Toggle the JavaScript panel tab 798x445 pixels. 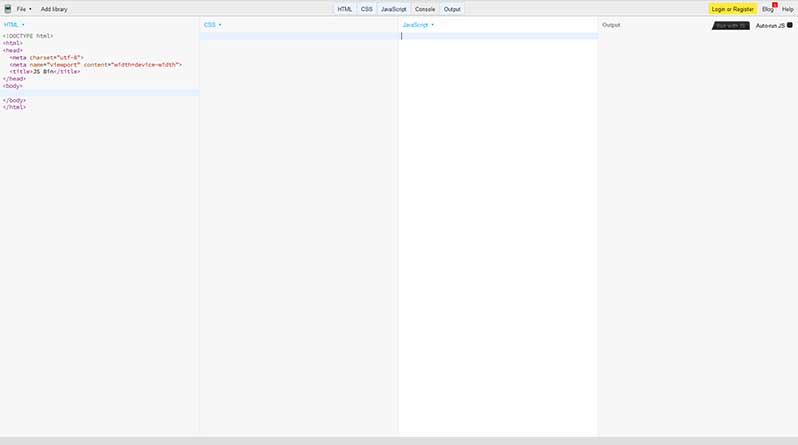[393, 9]
